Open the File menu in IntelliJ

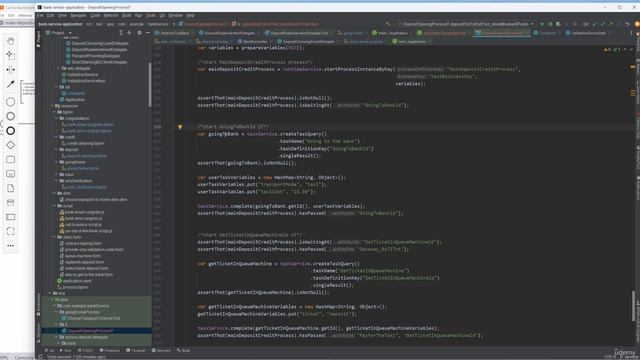coord(40,16)
